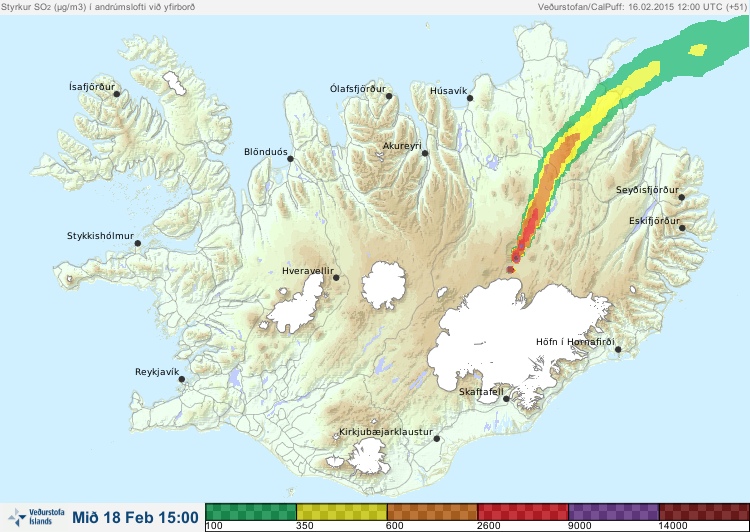Click the Ísafjörður location dot

pyautogui.click(x=116, y=94)
